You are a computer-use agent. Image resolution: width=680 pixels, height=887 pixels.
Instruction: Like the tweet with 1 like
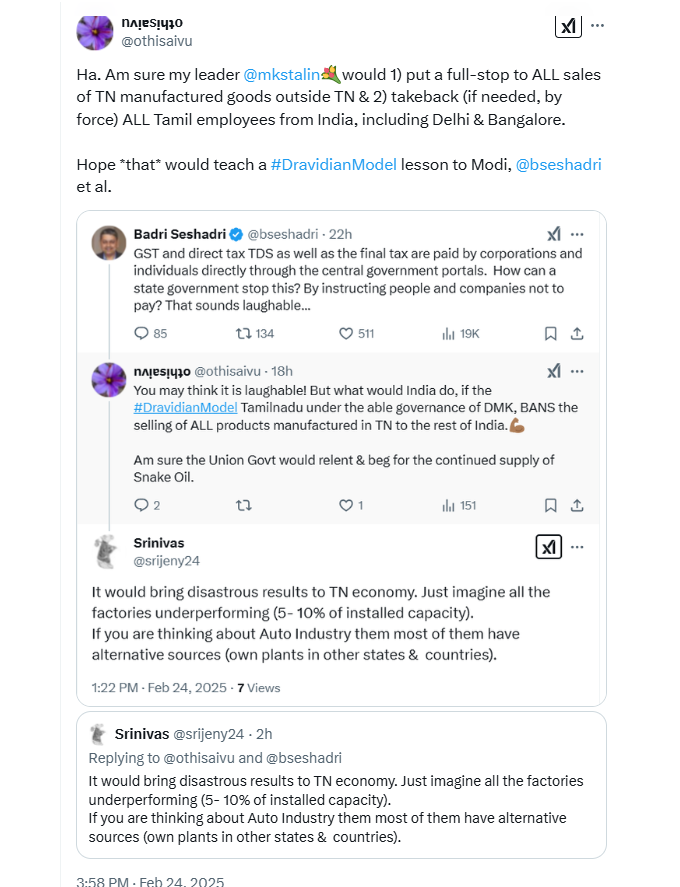[x=346, y=505]
